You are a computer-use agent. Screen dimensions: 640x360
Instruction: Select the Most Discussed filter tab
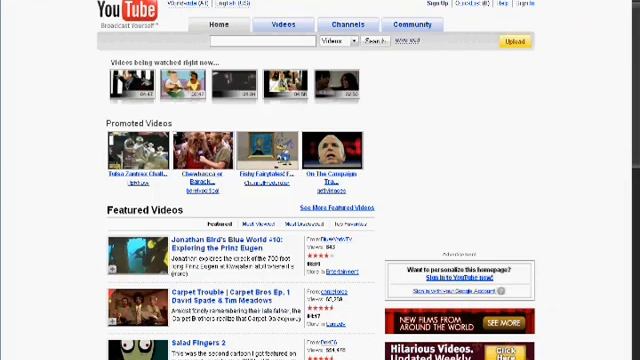304,224
